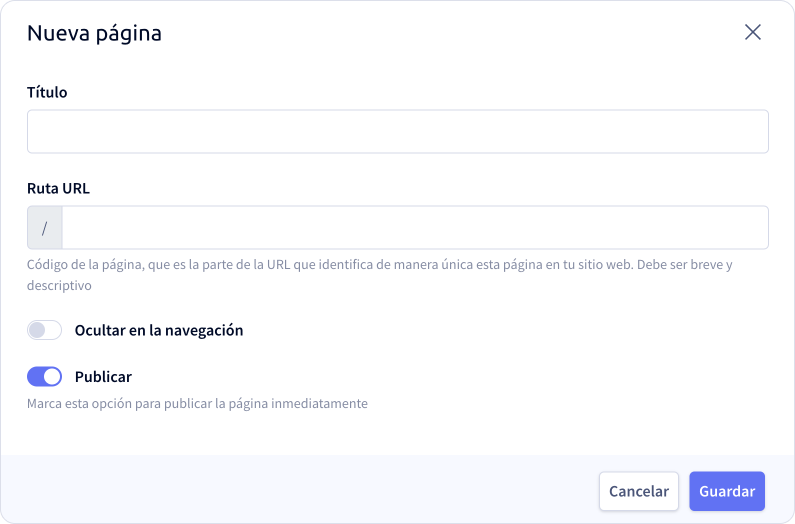
Task: Click the Ruta URL field label
Action: [x=58, y=189]
